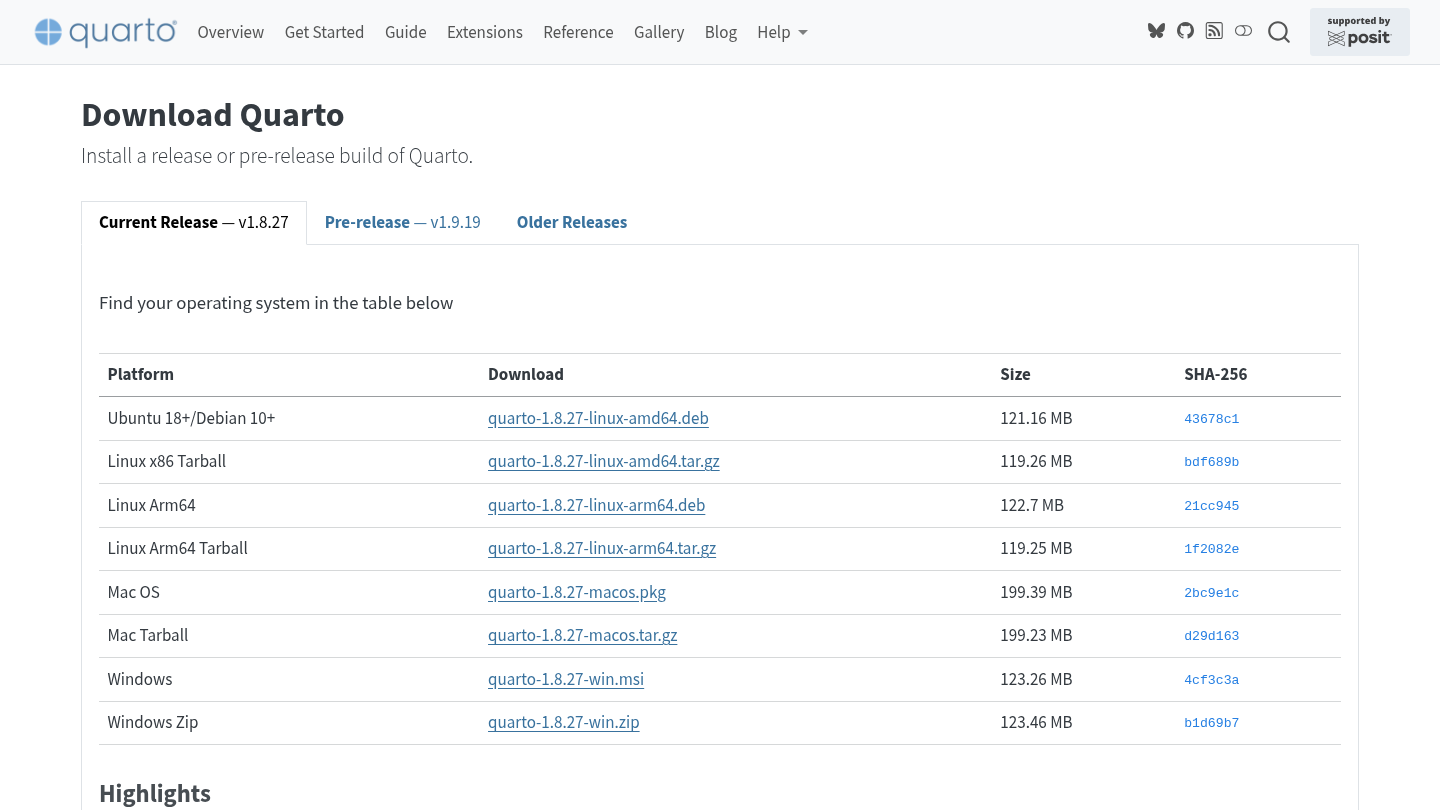Open Pre-release tab dropdown for v1.9.19
This screenshot has width=1440, height=810.
[402, 222]
